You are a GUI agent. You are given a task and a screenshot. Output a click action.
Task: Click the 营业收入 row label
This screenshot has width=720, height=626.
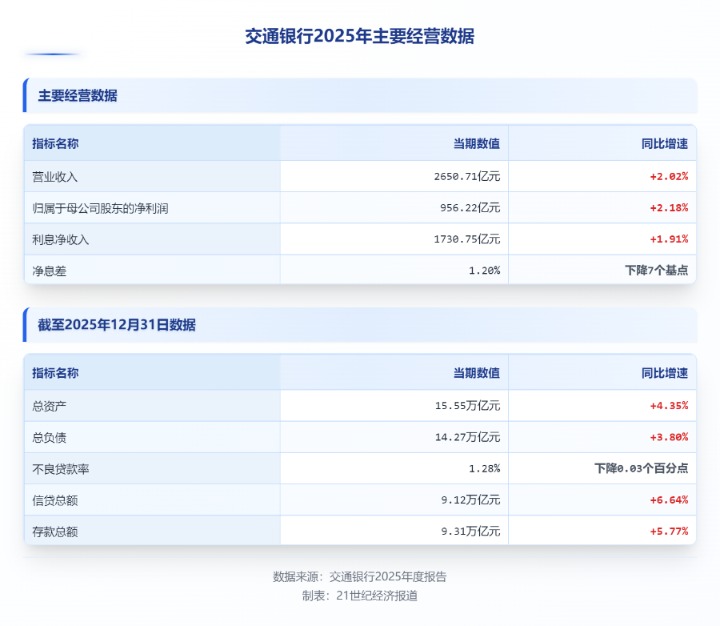click(x=55, y=177)
